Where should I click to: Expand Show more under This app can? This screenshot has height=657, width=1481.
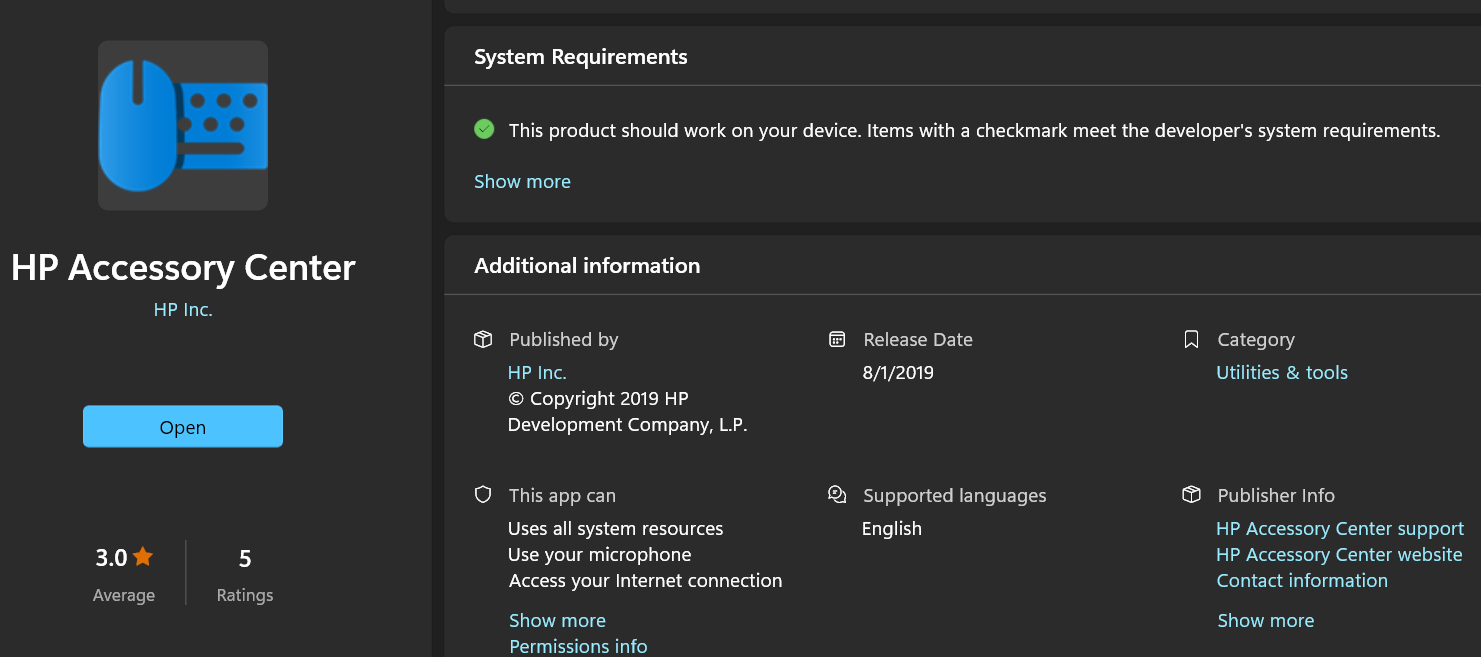pos(557,620)
